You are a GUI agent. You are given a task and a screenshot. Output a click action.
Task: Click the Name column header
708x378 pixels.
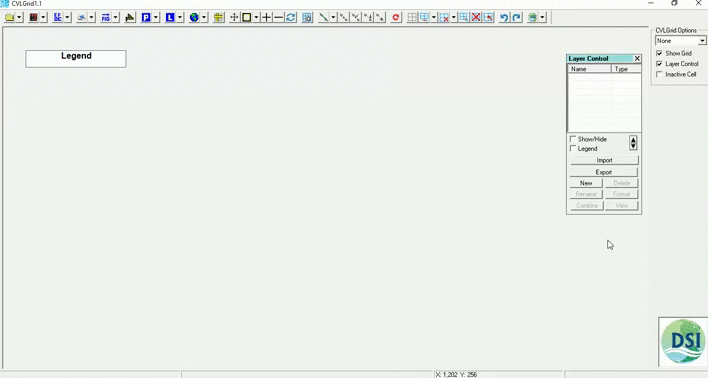click(590, 69)
